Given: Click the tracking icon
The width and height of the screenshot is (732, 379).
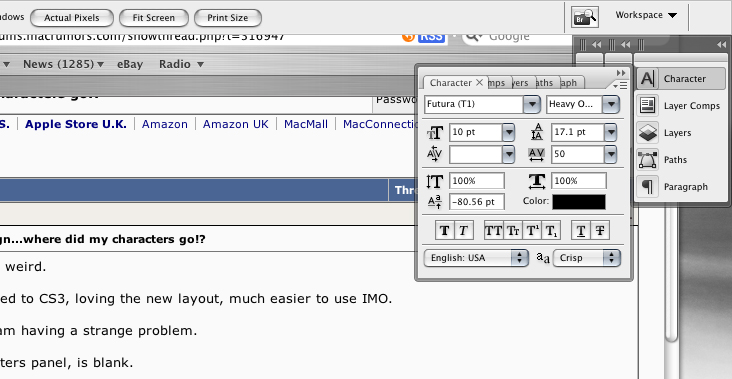Looking at the screenshot, I should coord(536,154).
